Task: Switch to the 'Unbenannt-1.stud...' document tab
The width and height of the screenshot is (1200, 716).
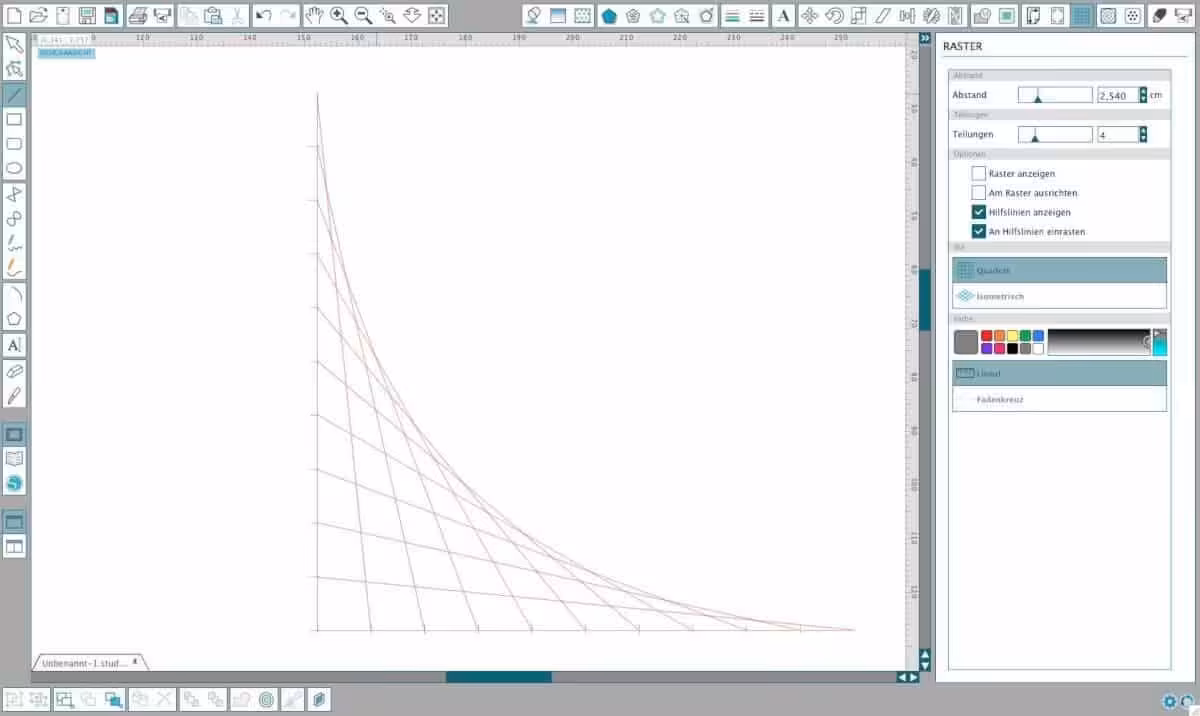Action: (x=85, y=662)
